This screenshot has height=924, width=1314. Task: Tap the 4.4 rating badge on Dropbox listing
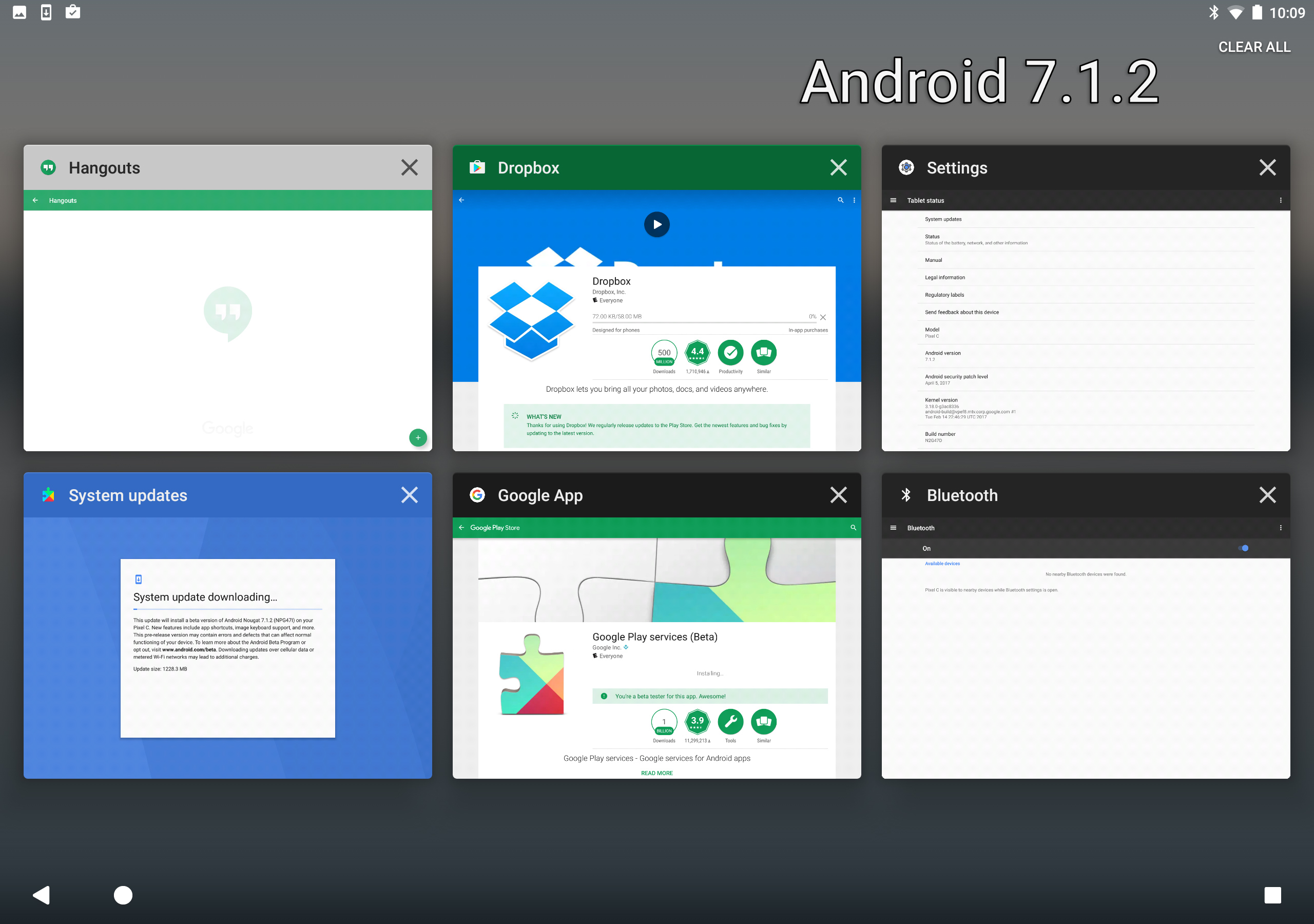(x=697, y=353)
